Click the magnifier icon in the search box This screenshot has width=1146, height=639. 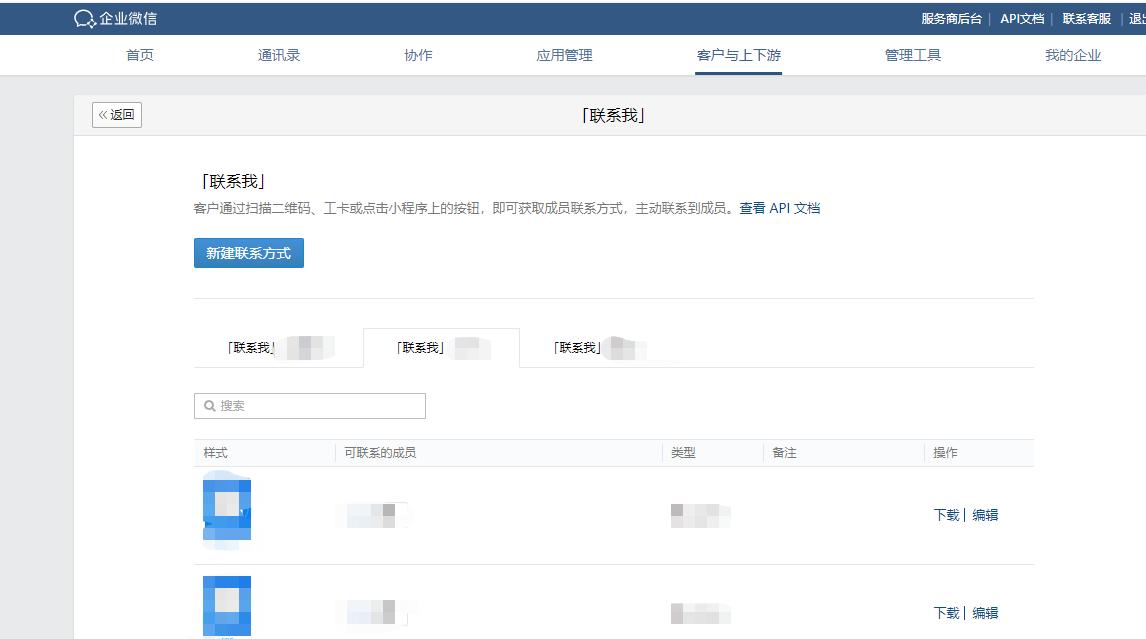pos(208,405)
